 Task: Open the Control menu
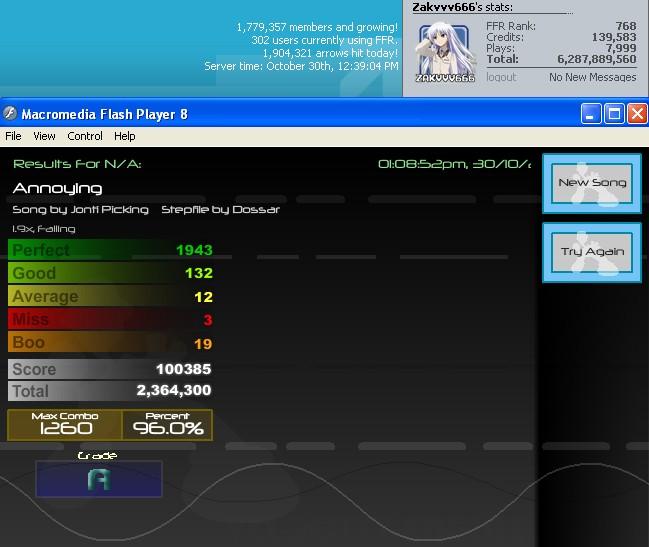tap(85, 136)
